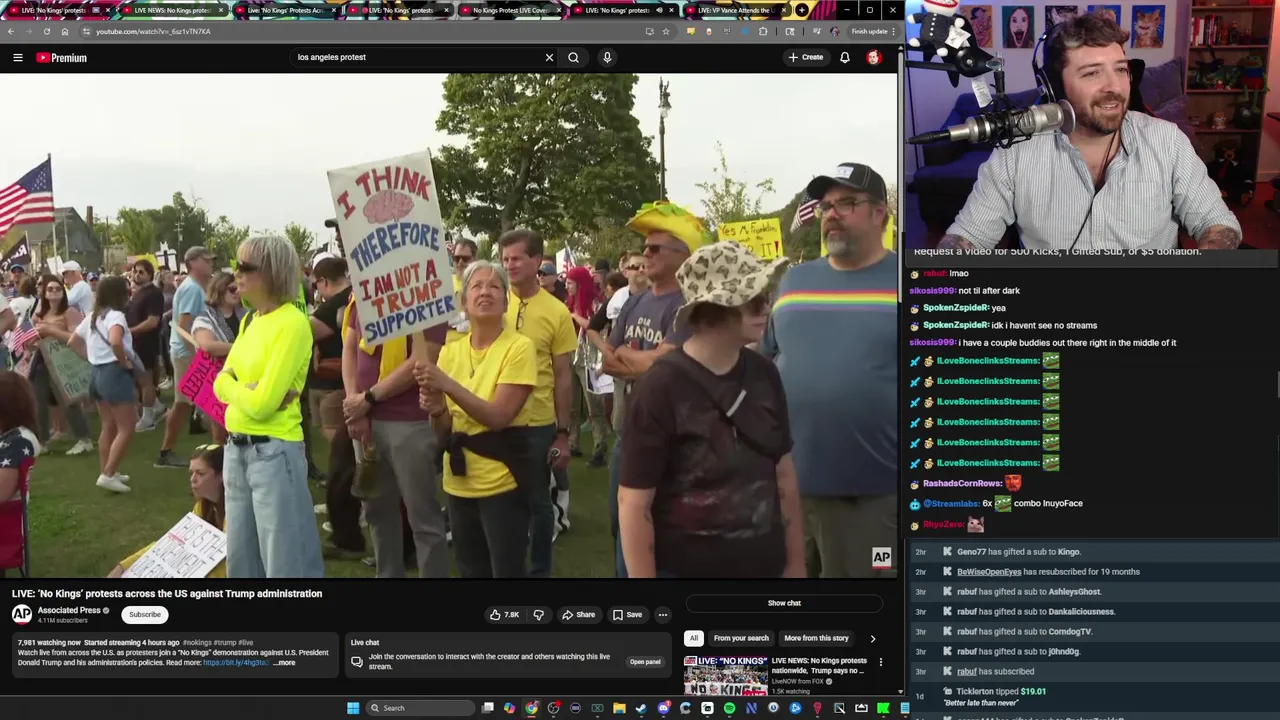Open LIVE NEWS No Kings thumbnail
This screenshot has height=720, width=1280.
pos(725,675)
